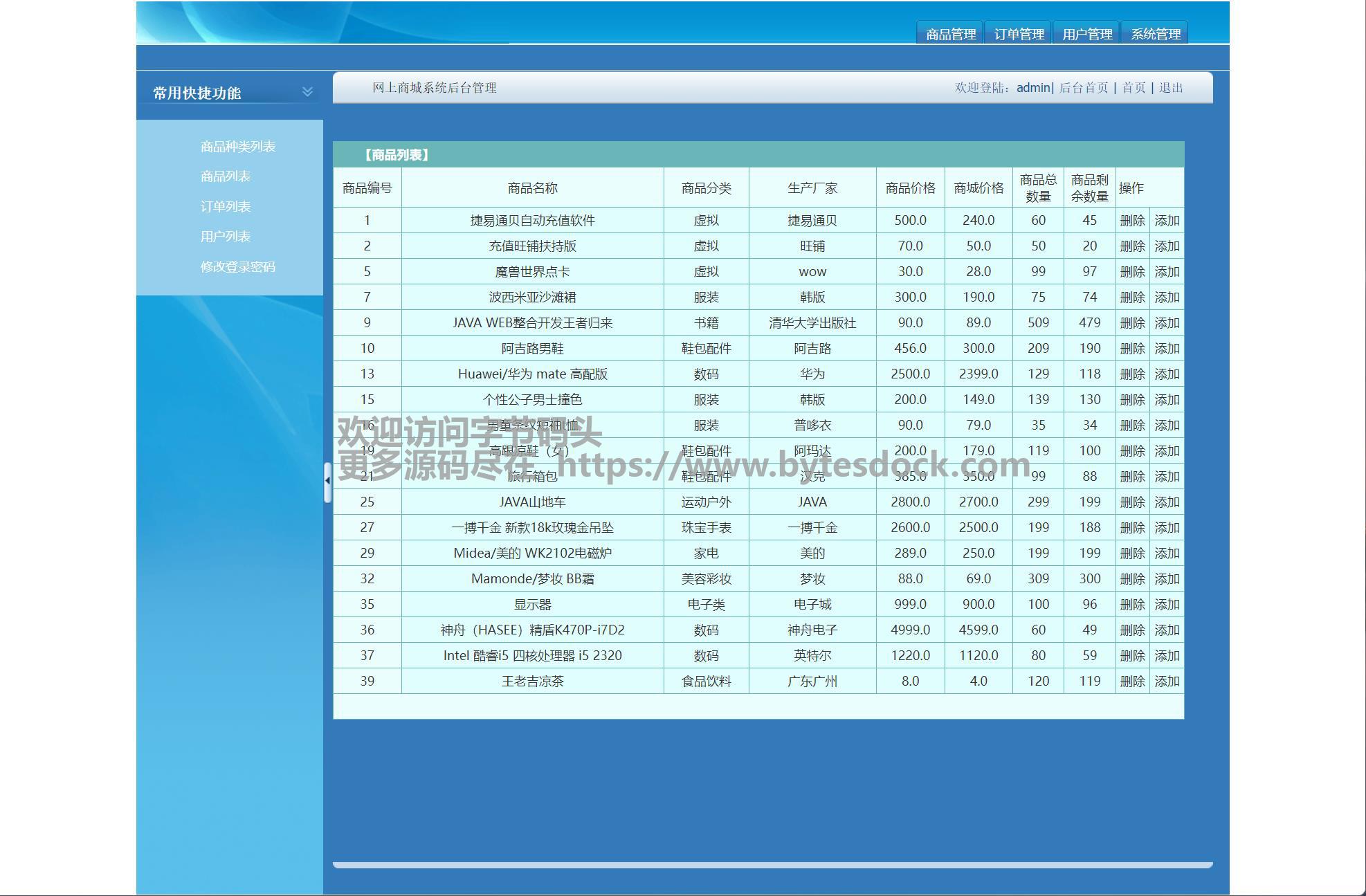Click 添加 for 魔兽世界点卡

tap(1167, 272)
